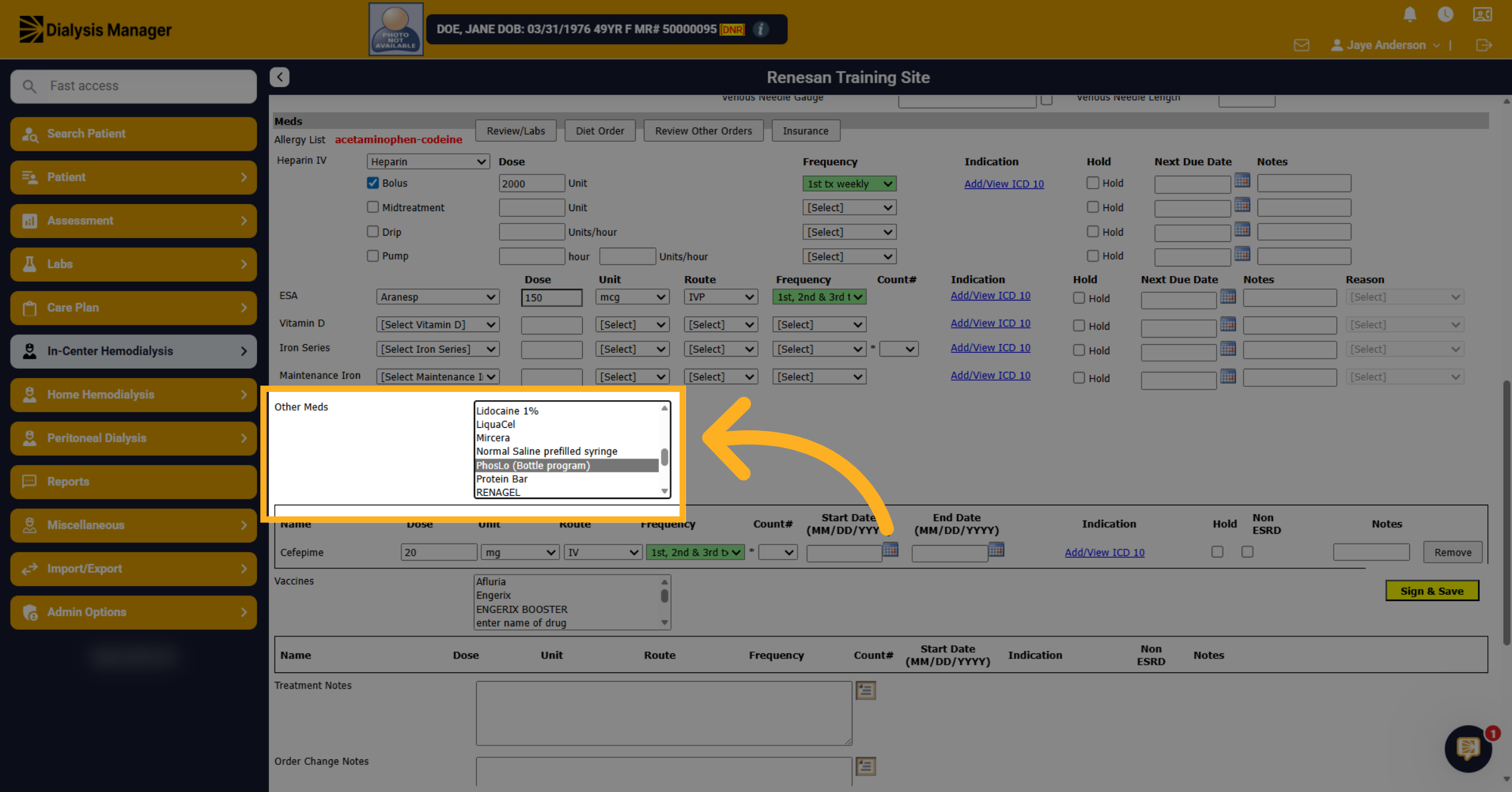Collapse sidebar with back chevron button
The width and height of the screenshot is (1512, 792).
[x=280, y=77]
